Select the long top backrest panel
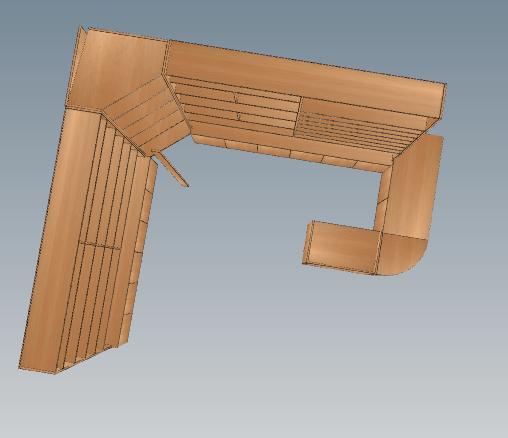This screenshot has height=438, width=508. [305, 78]
